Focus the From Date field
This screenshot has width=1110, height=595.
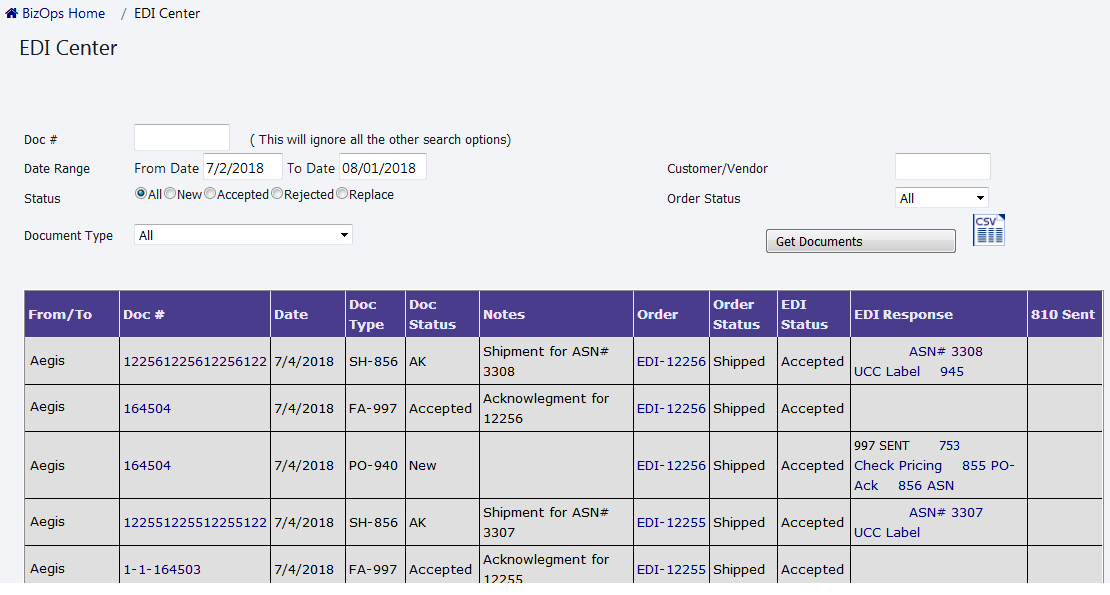point(242,167)
